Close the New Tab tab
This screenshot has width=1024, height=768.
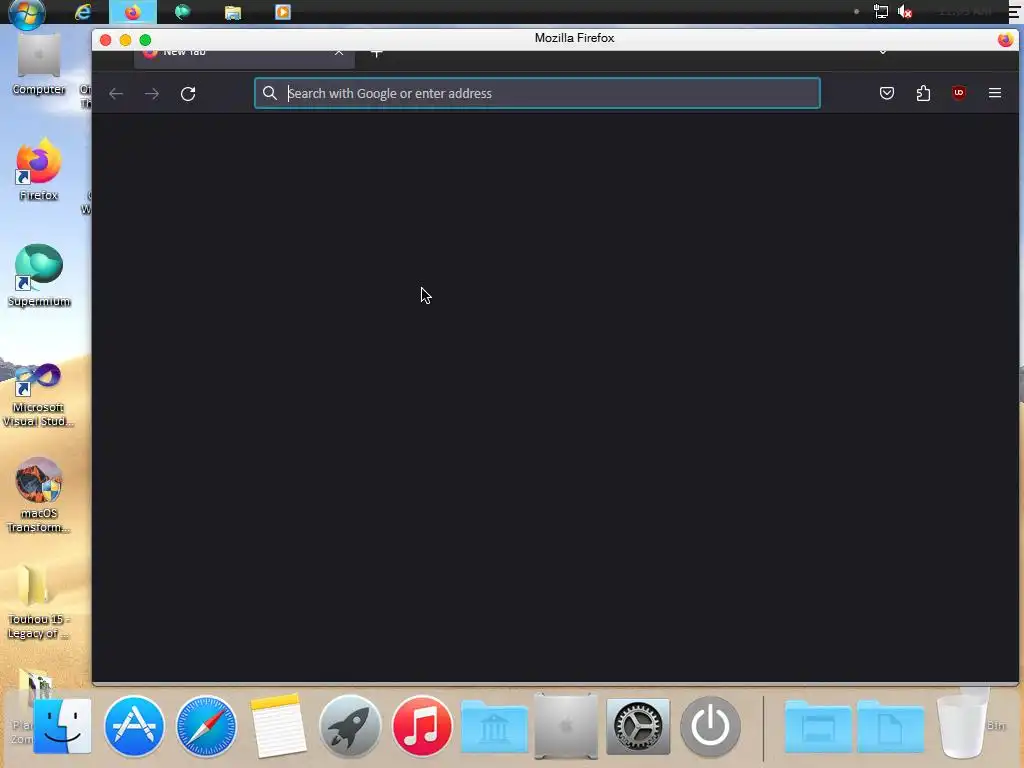click(338, 52)
